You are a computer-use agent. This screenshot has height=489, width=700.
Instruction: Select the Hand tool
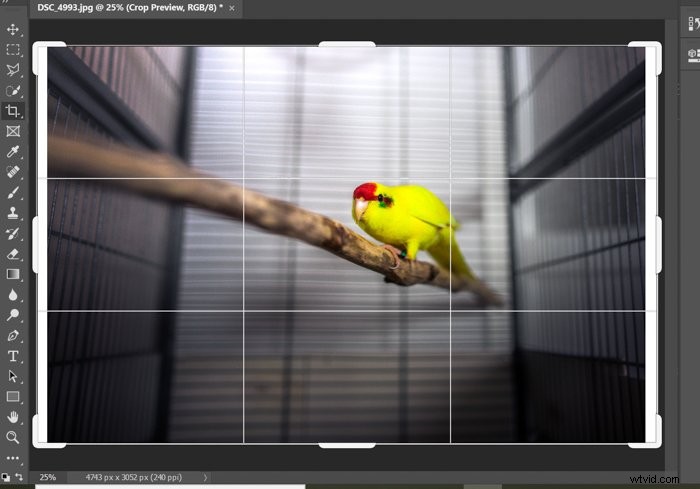[x=12, y=417]
